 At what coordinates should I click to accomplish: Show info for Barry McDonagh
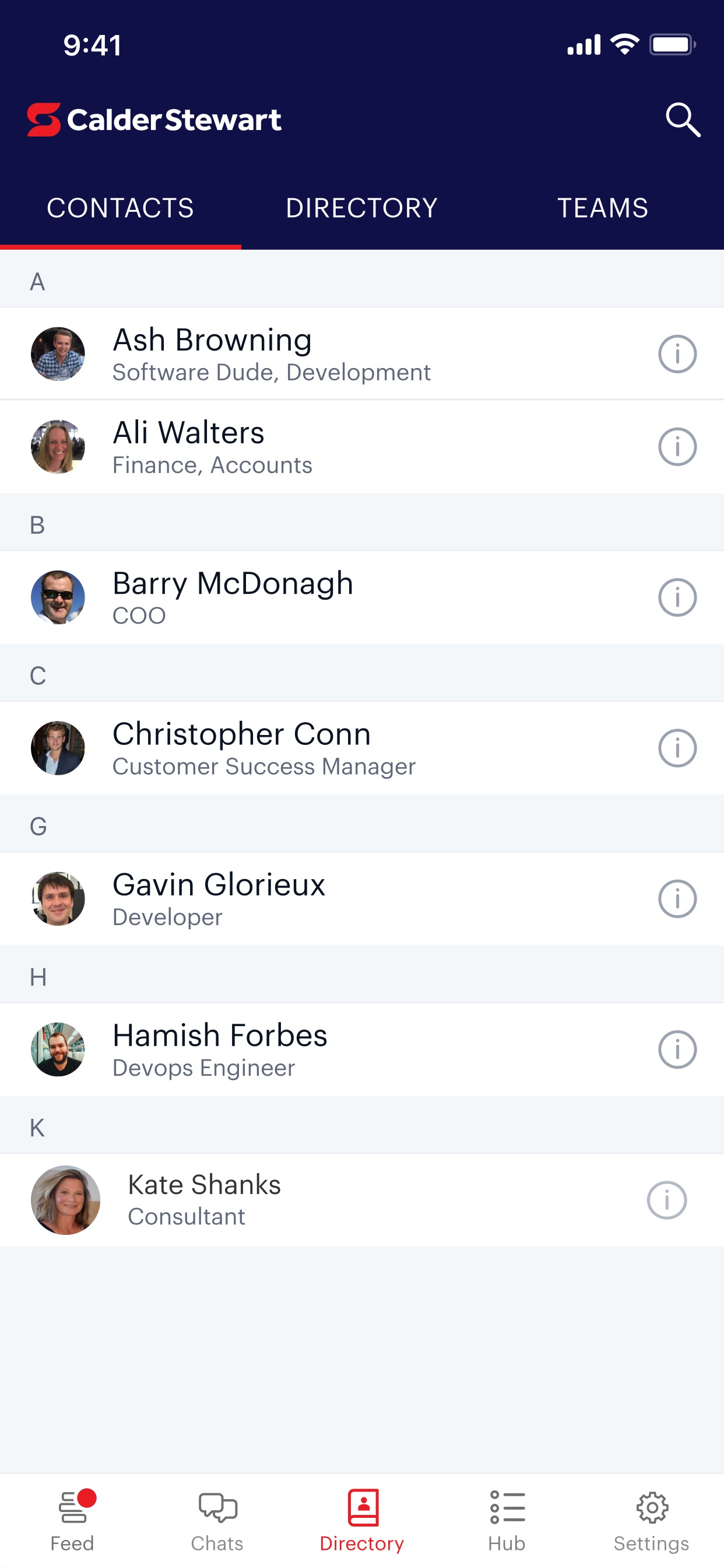(677, 597)
